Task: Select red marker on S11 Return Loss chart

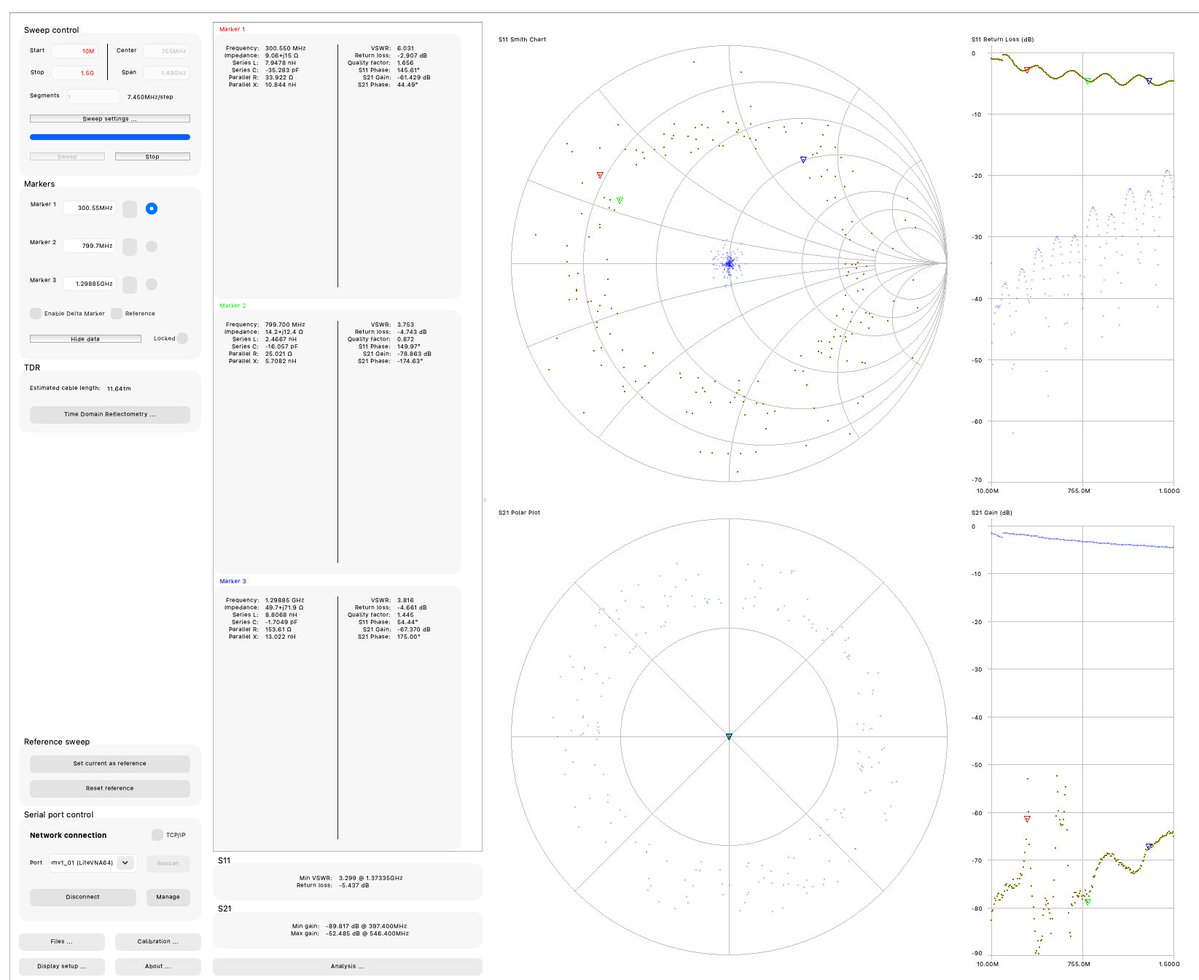Action: [1027, 70]
